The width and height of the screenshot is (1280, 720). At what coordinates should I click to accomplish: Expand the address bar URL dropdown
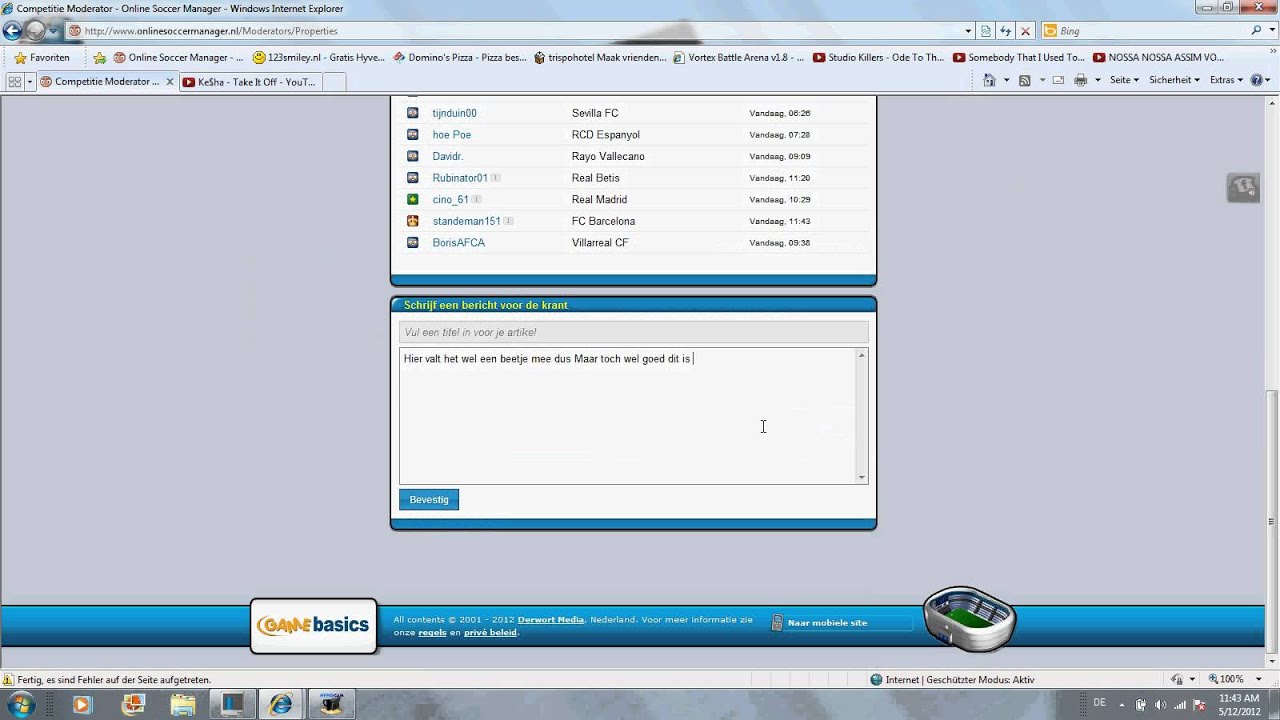pyautogui.click(x=968, y=31)
